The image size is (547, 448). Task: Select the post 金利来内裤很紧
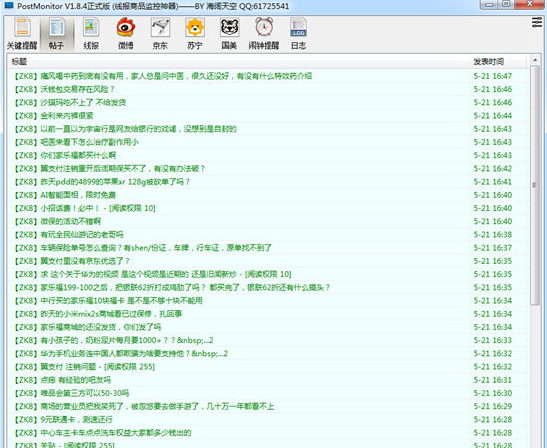(x=53, y=116)
